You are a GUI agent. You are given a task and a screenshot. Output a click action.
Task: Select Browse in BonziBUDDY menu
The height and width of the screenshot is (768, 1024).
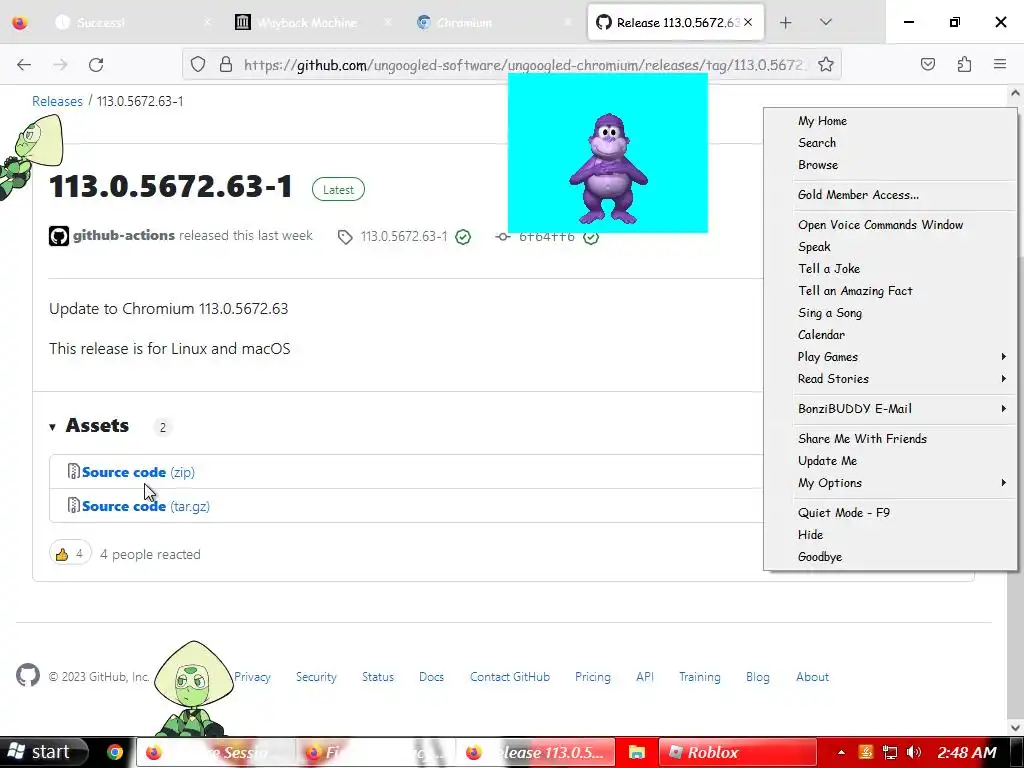pyautogui.click(x=890, y=165)
